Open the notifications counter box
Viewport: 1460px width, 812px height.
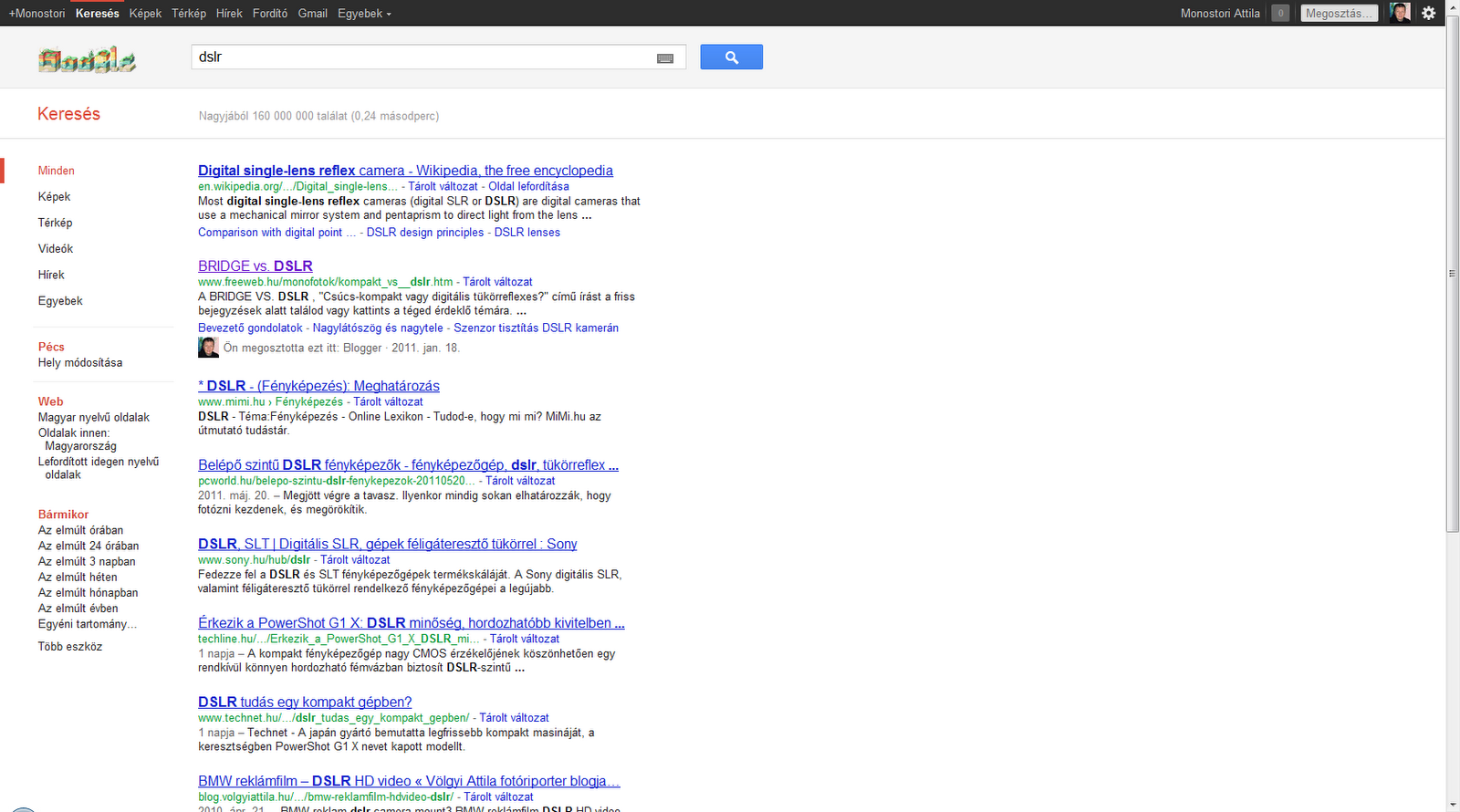pos(1280,13)
